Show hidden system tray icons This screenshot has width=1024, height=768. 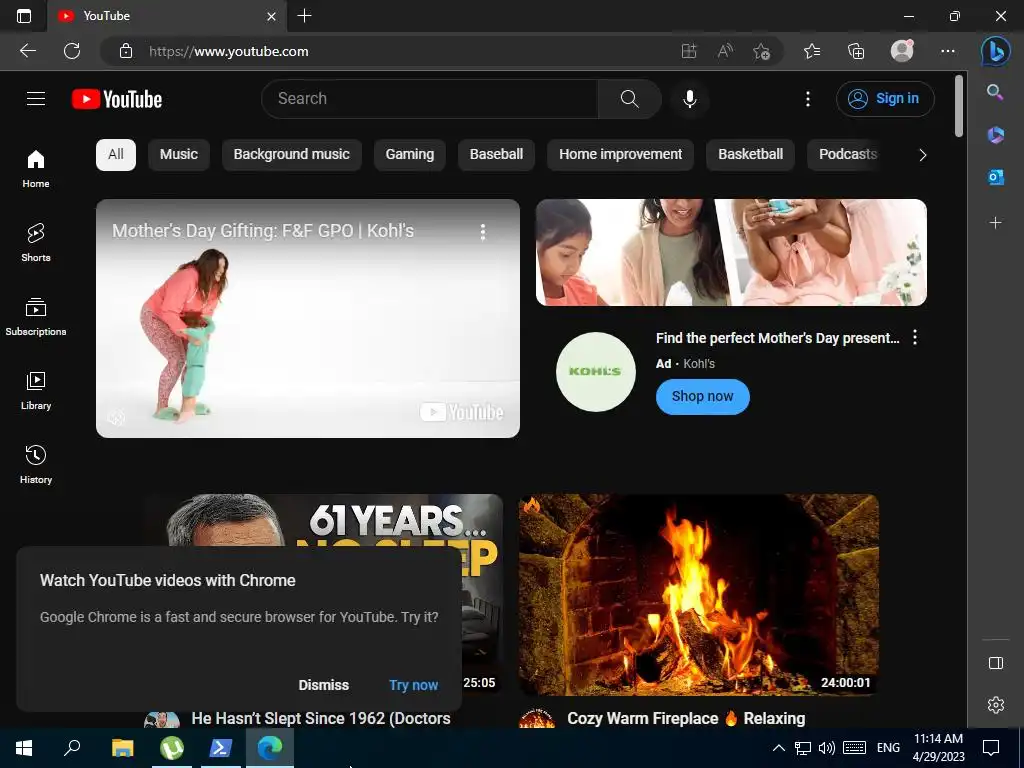(x=778, y=748)
